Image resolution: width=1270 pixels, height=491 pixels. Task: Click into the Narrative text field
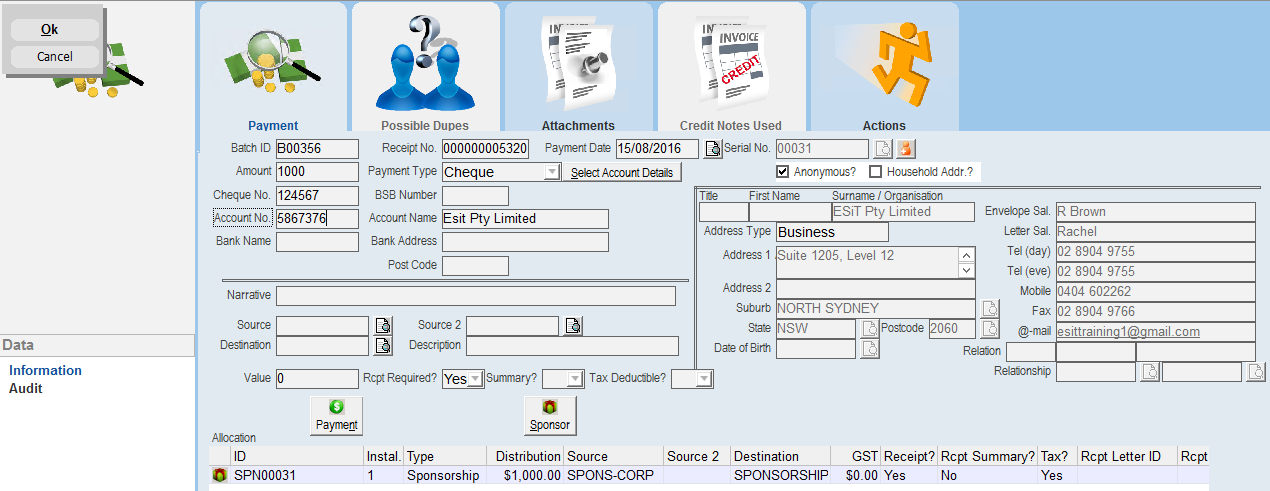tap(475, 296)
